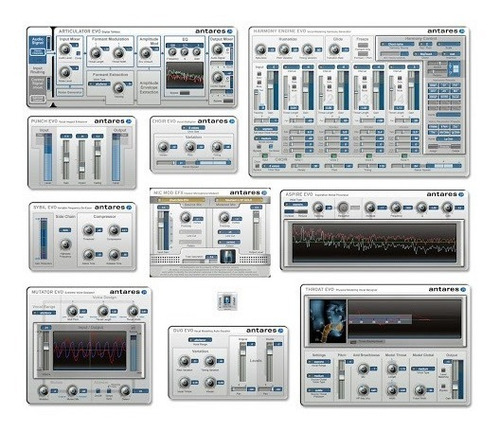This screenshot has height=435, width=500.
Task: Click the lower Output Mixer knob in Articulator
Action: click(217, 77)
